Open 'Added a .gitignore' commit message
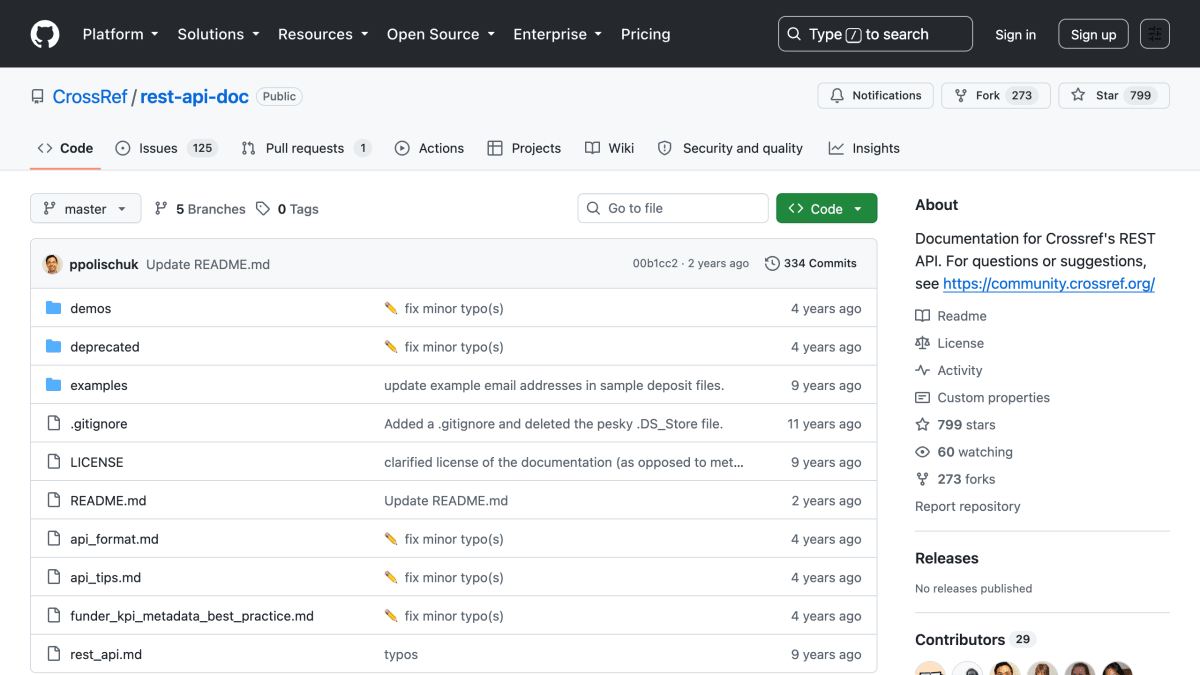 point(553,424)
